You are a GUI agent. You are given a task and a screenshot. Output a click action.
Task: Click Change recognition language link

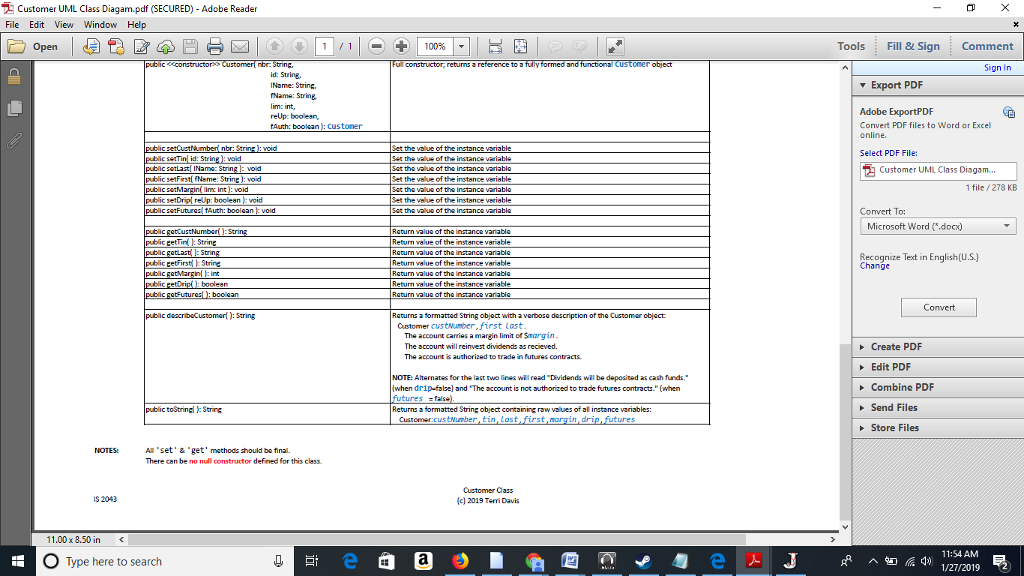pyautogui.click(x=874, y=266)
